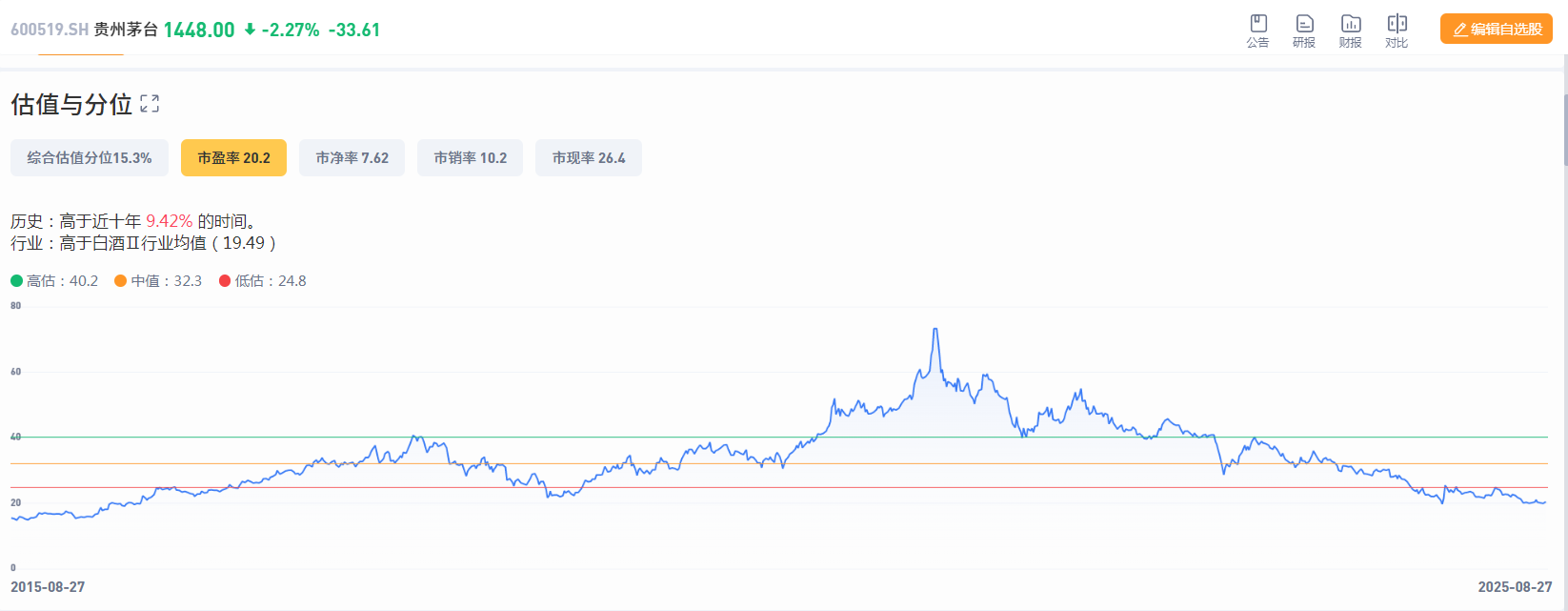Viewport: 1568px width, 611px height.
Task: Click the vertical scrollbar on the right edge
Action: [1564, 129]
